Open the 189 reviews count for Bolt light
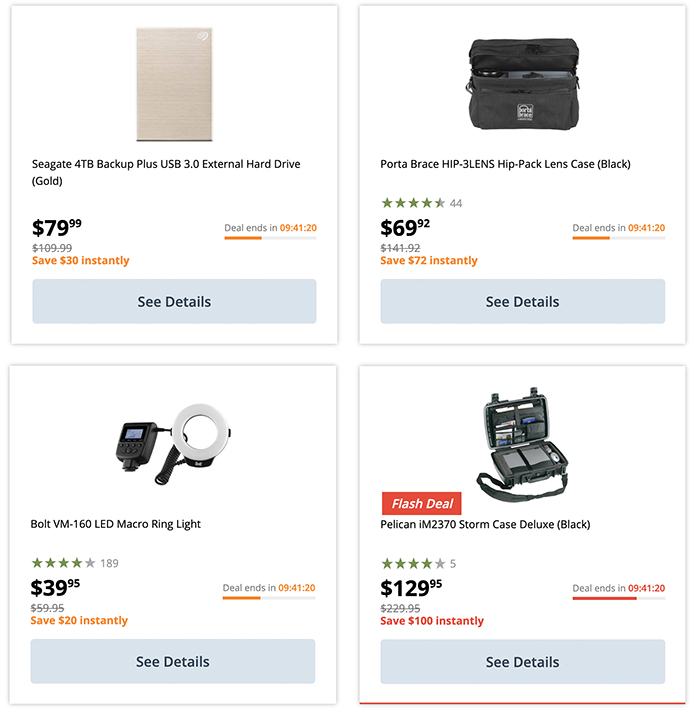This screenshot has height=713, width=700. coord(109,563)
